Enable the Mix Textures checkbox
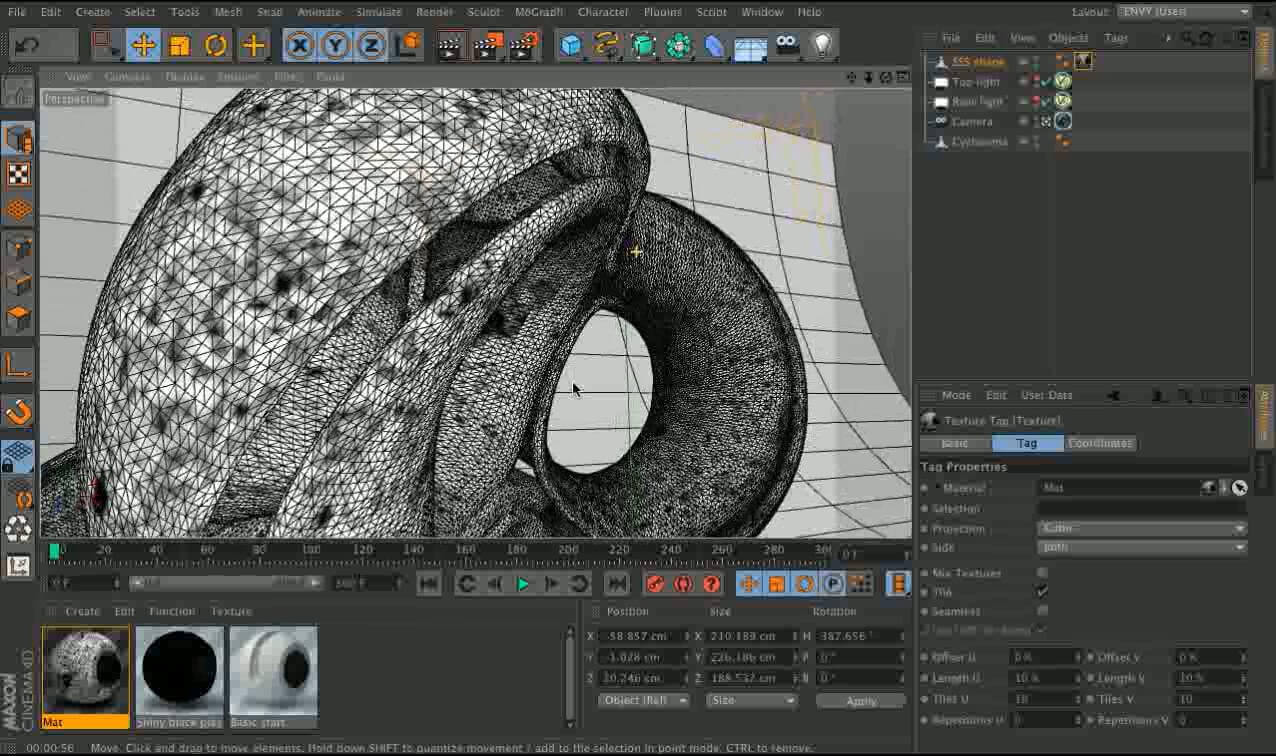Viewport: 1276px width, 756px height. [x=1043, y=573]
